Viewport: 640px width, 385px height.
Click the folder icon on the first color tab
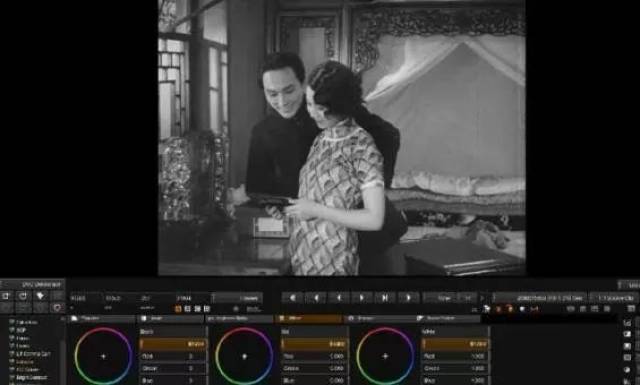coord(75,318)
